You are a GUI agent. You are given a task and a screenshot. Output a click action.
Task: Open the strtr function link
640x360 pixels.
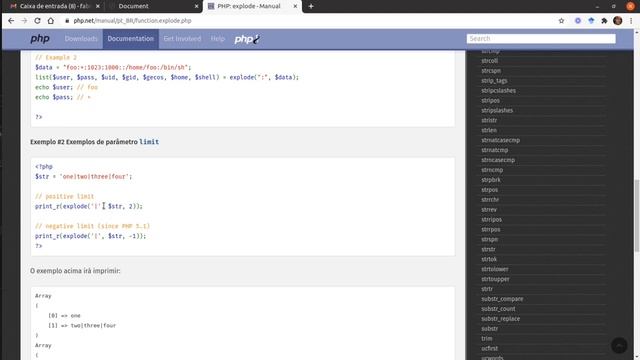(487, 289)
